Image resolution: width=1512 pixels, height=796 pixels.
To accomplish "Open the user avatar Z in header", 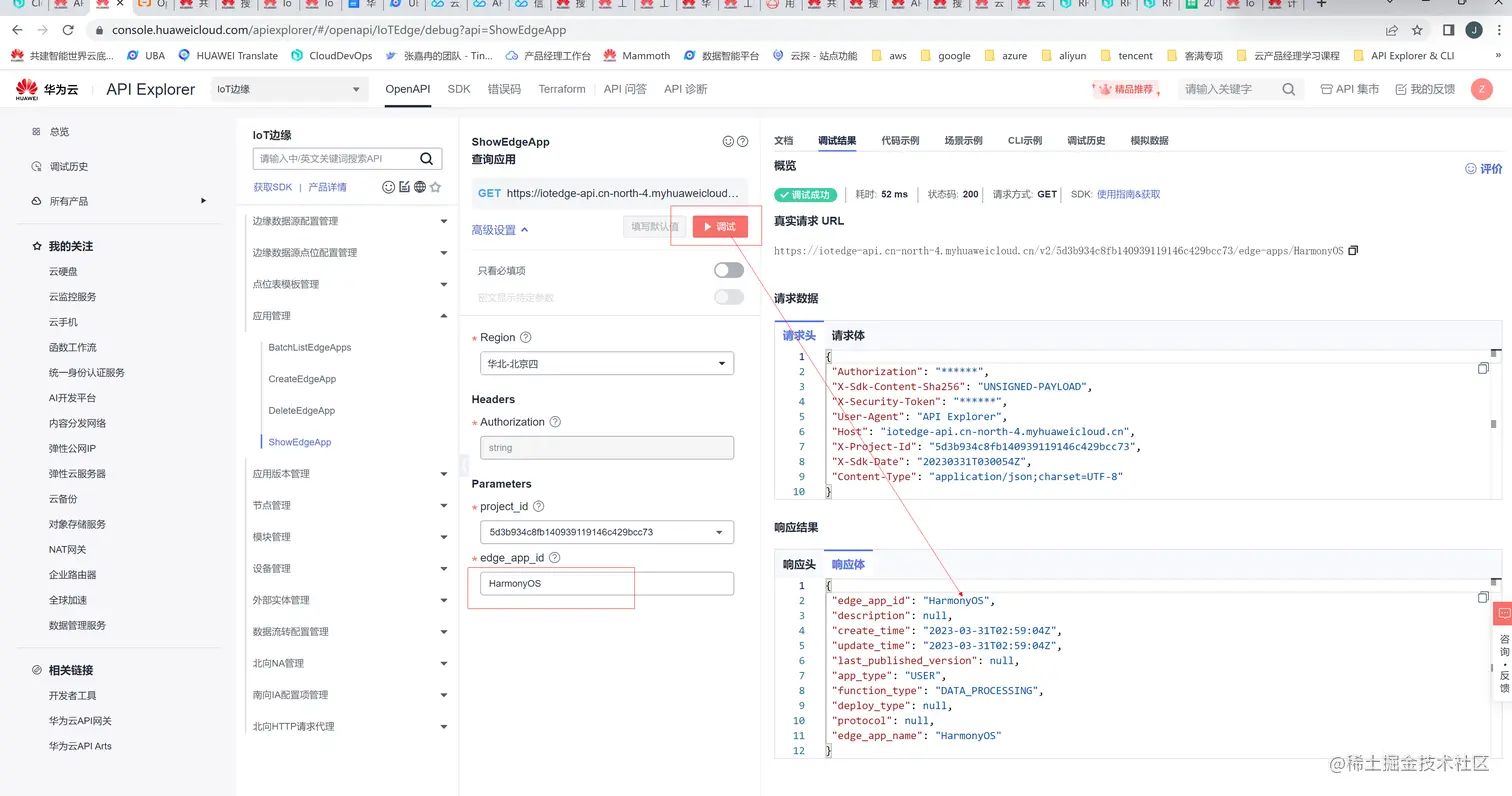I will 1482,89.
